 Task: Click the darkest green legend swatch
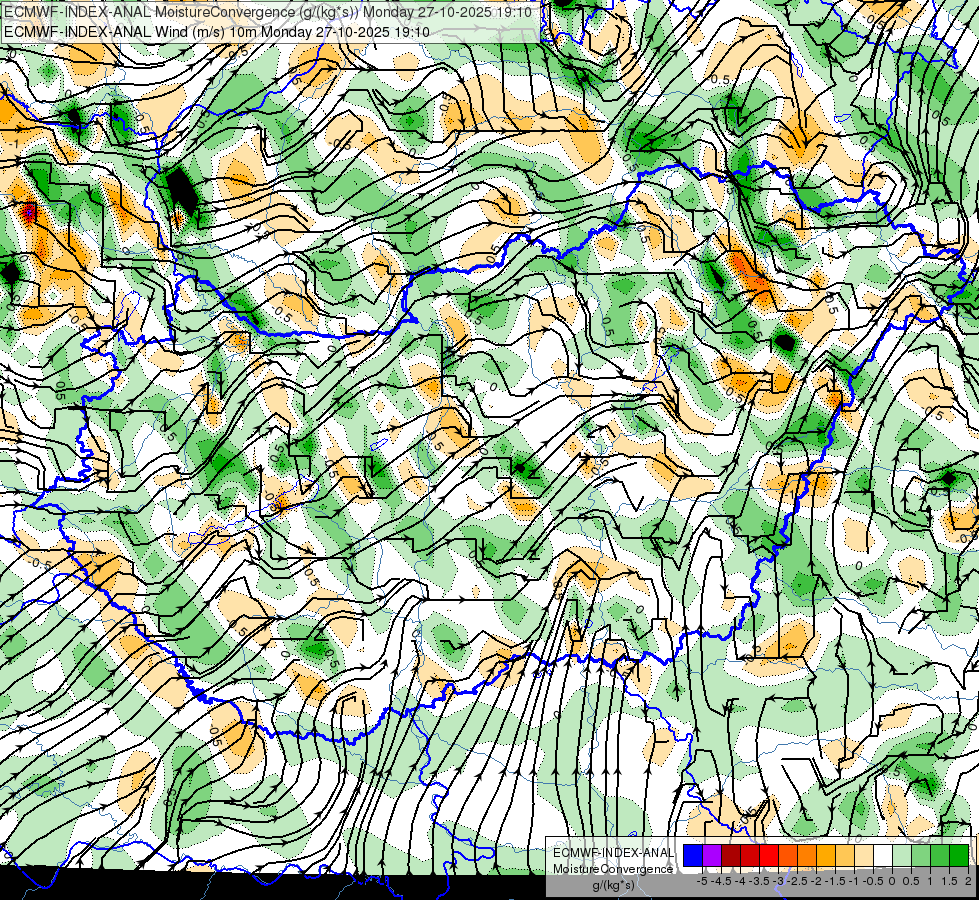pyautogui.click(x=959, y=856)
